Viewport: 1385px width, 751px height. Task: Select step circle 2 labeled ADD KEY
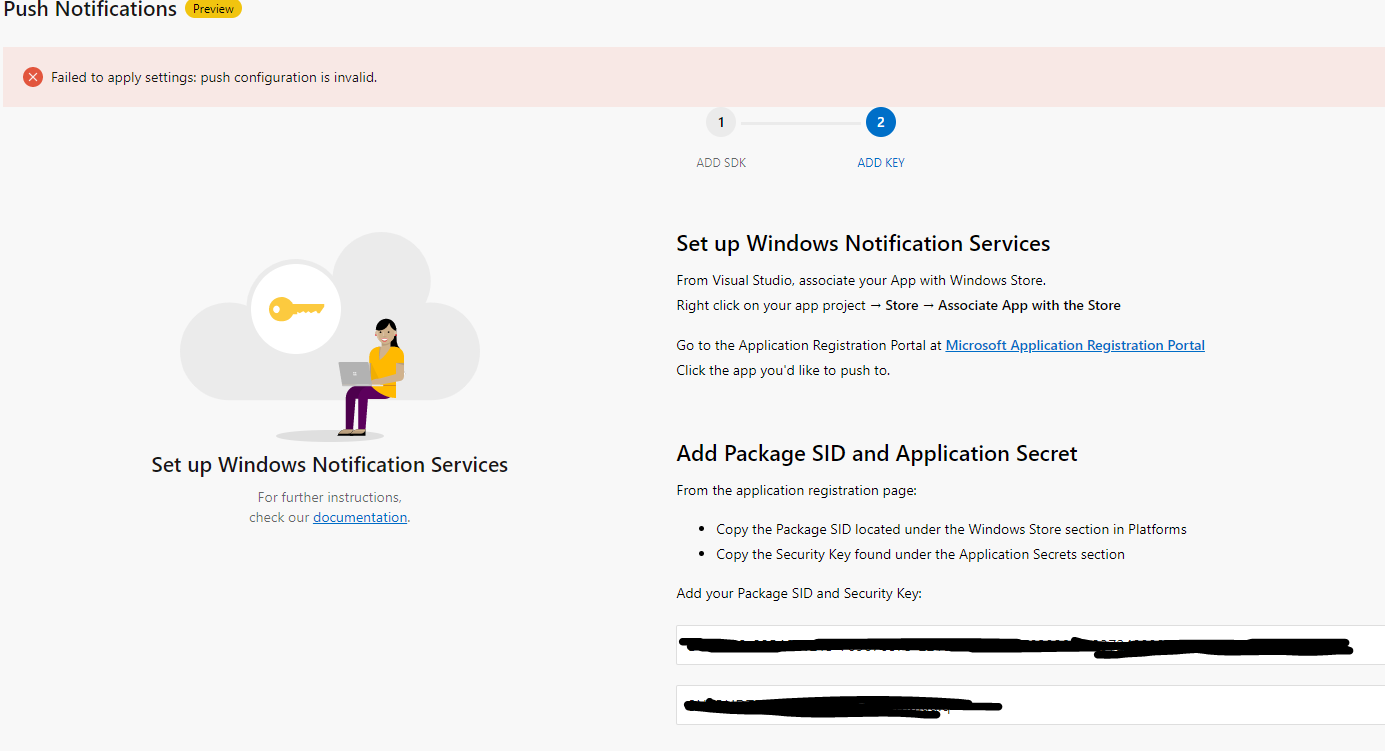point(880,121)
